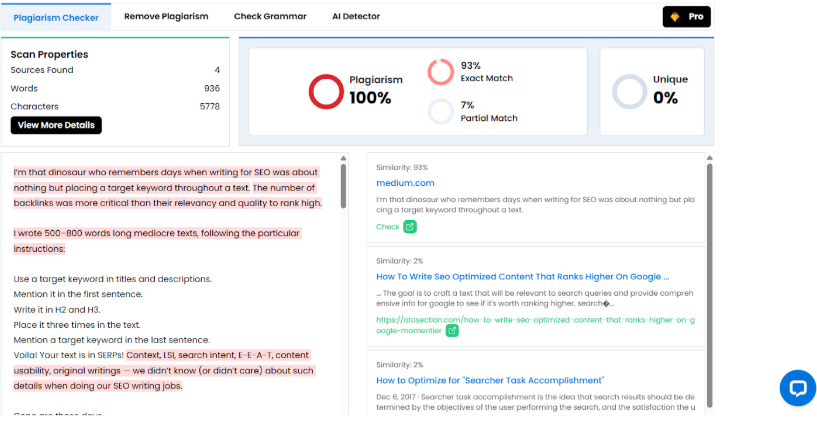Go to the AI Detector tab
Viewport: 817px width, 421px height.
click(356, 16)
